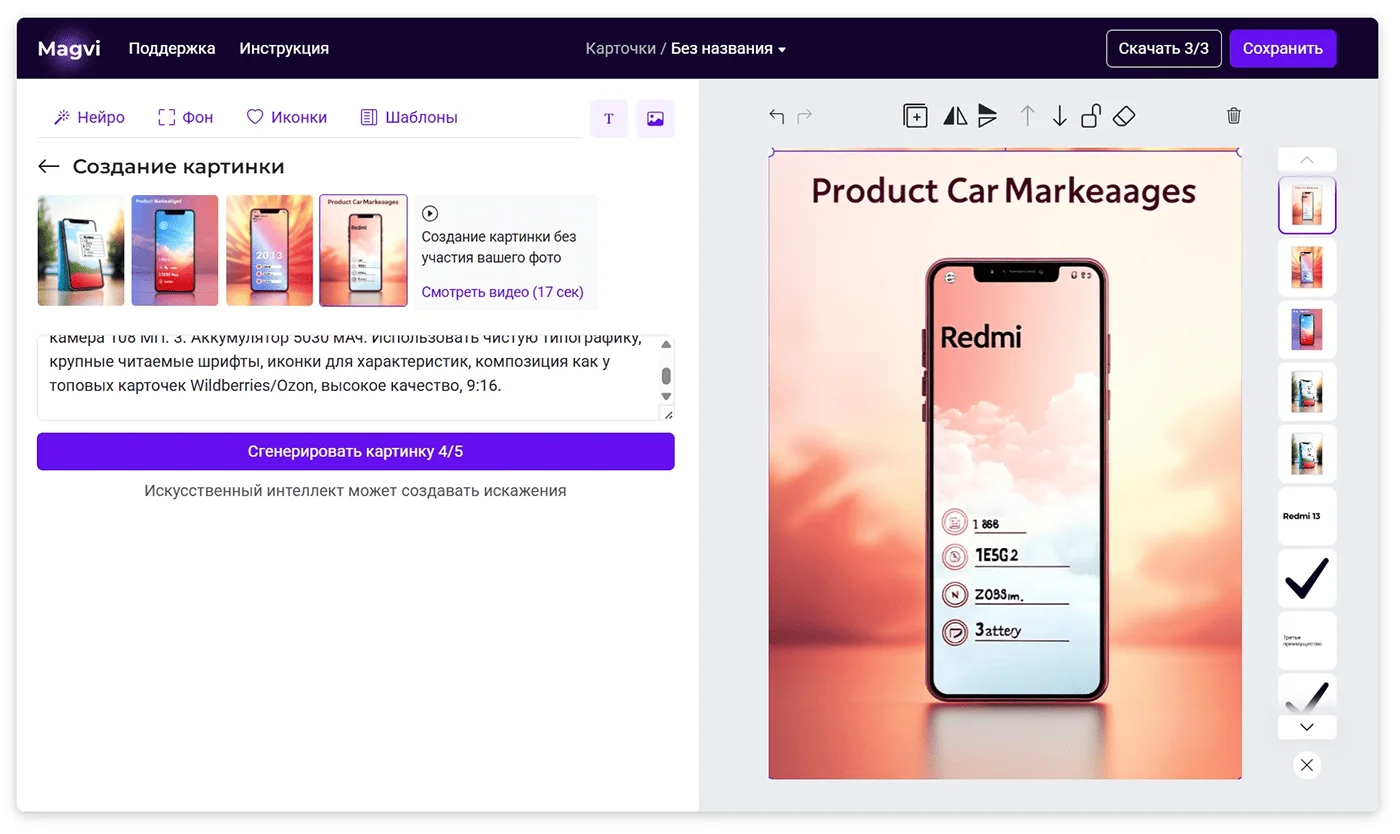Go to Карточки breadcrumb
The width and height of the screenshot is (1400, 834).
[620, 48]
